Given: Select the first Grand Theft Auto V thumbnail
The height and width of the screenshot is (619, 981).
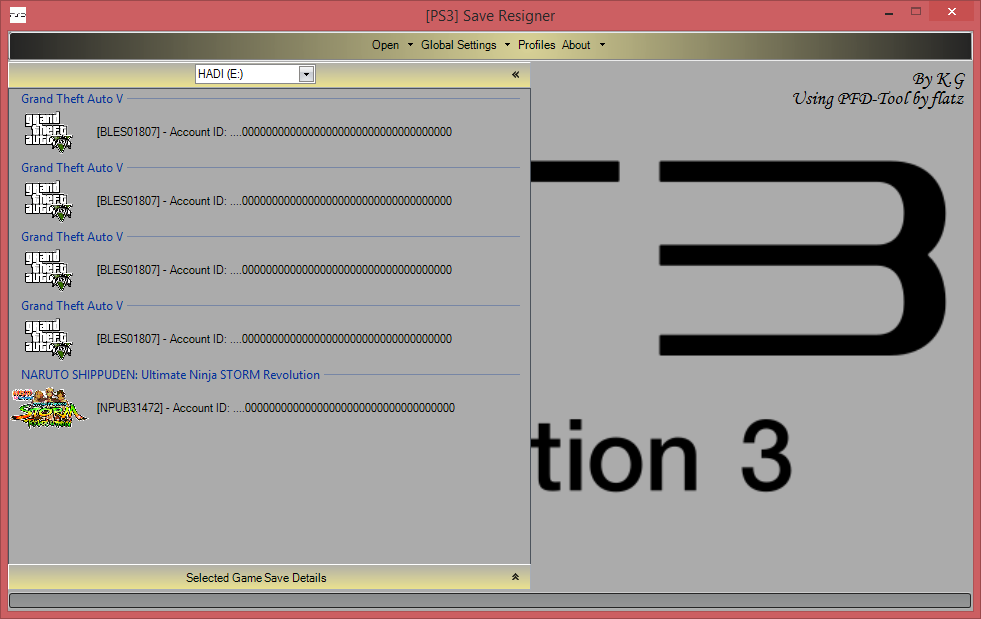Looking at the screenshot, I should [x=48, y=131].
